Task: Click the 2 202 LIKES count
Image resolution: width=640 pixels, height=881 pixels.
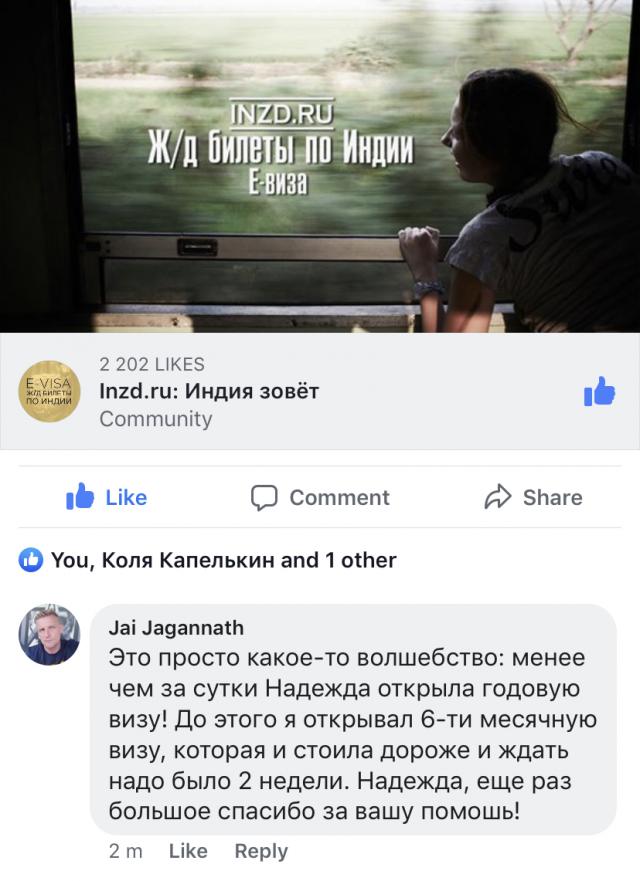Action: (x=152, y=364)
